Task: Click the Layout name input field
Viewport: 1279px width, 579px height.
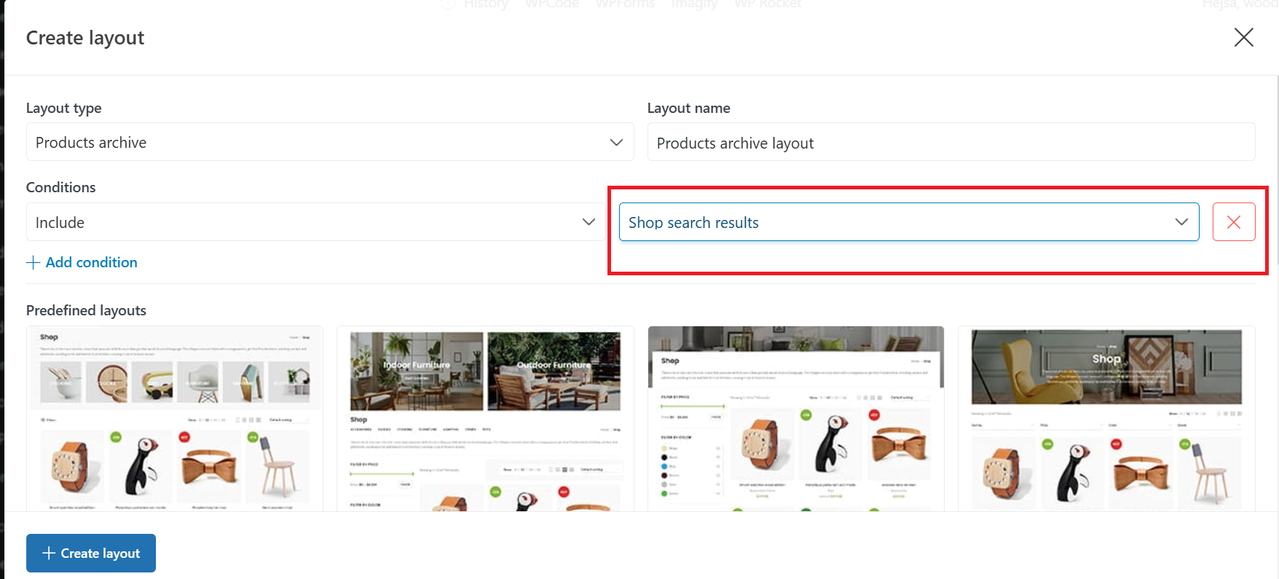Action: tap(951, 142)
